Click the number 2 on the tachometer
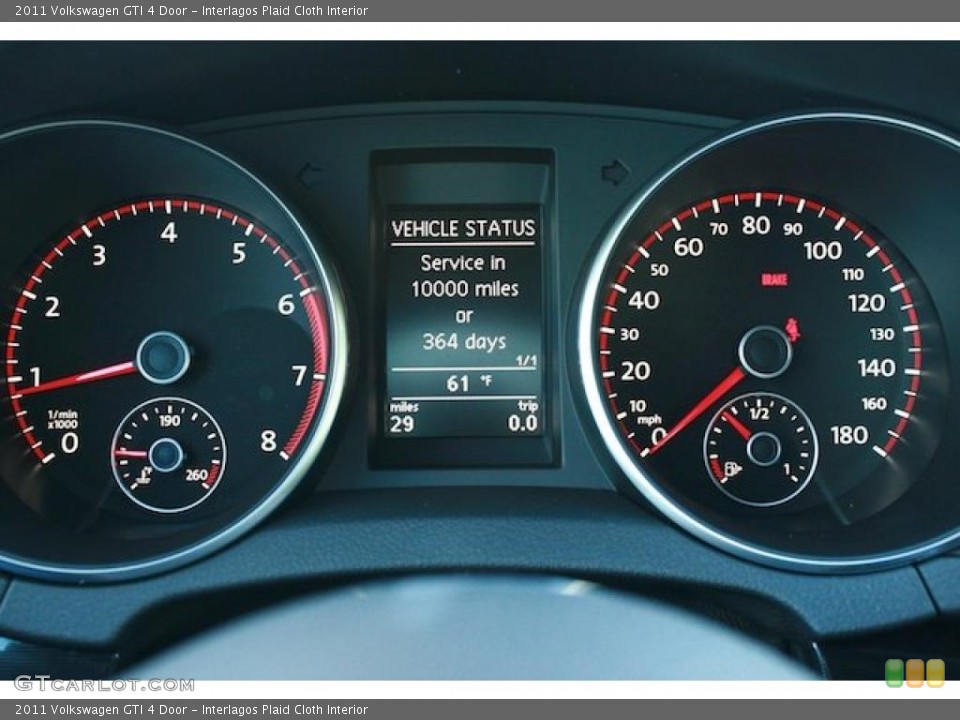 53,307
